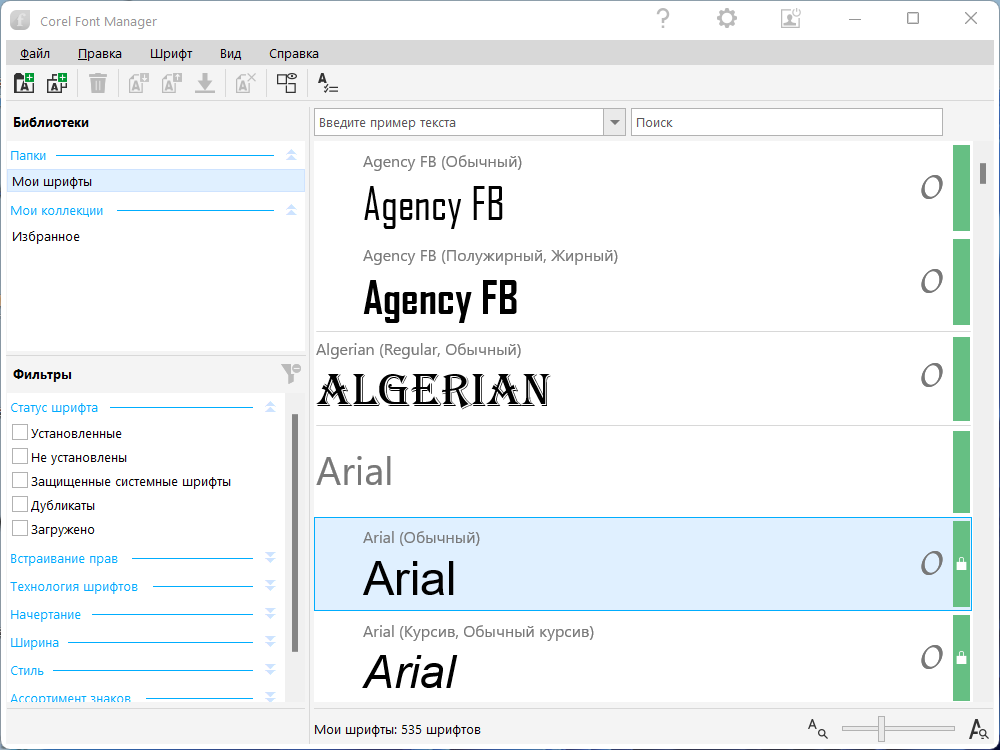This screenshot has width=1000, height=750.
Task: Open settings gear icon in title bar
Action: tap(726, 18)
